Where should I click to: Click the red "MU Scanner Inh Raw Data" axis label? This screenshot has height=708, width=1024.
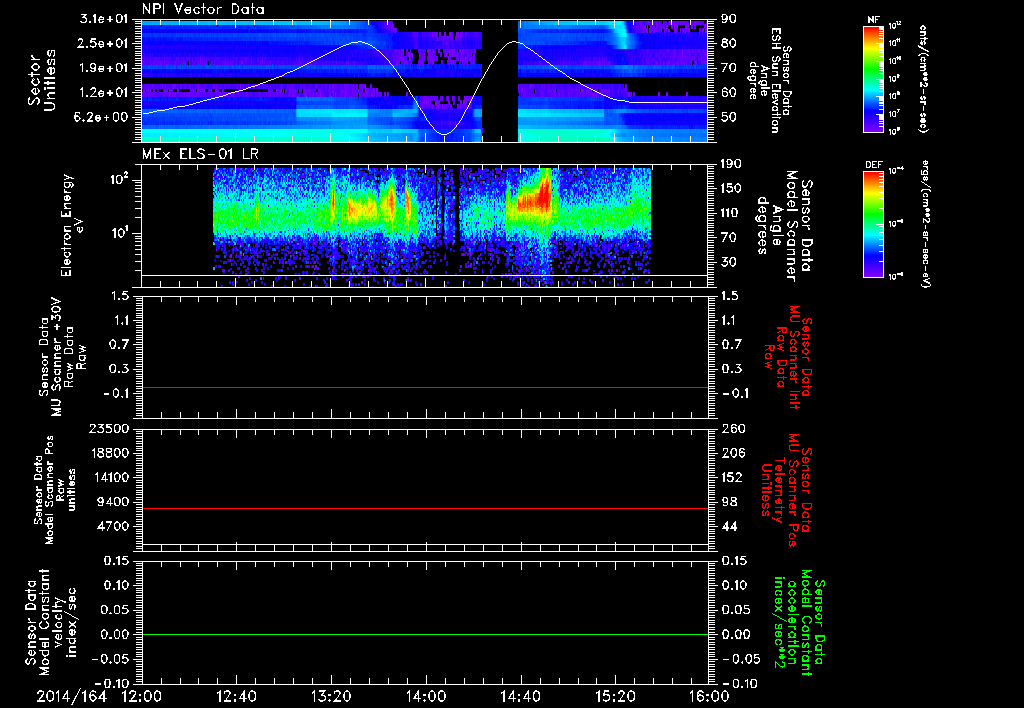pos(788,357)
